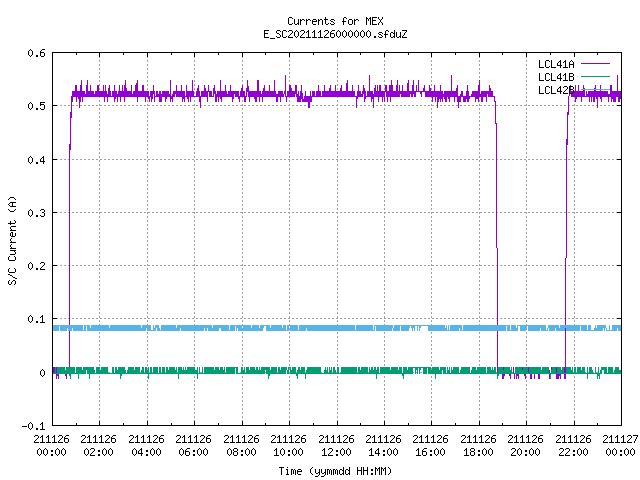Click the 211127 00:00 x-axis tick label

point(620,445)
